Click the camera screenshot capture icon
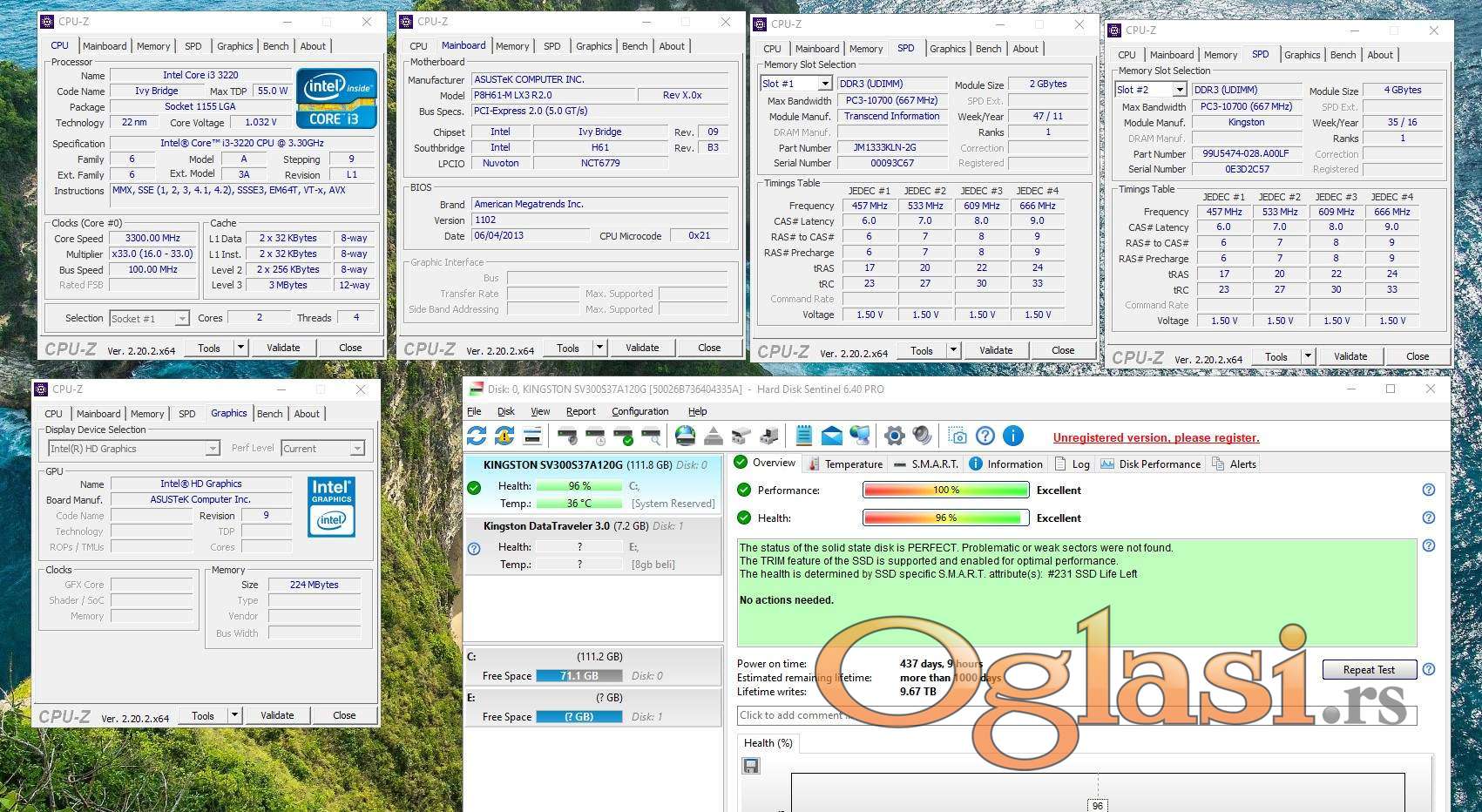Viewport: 1482px width, 812px height. point(958,436)
